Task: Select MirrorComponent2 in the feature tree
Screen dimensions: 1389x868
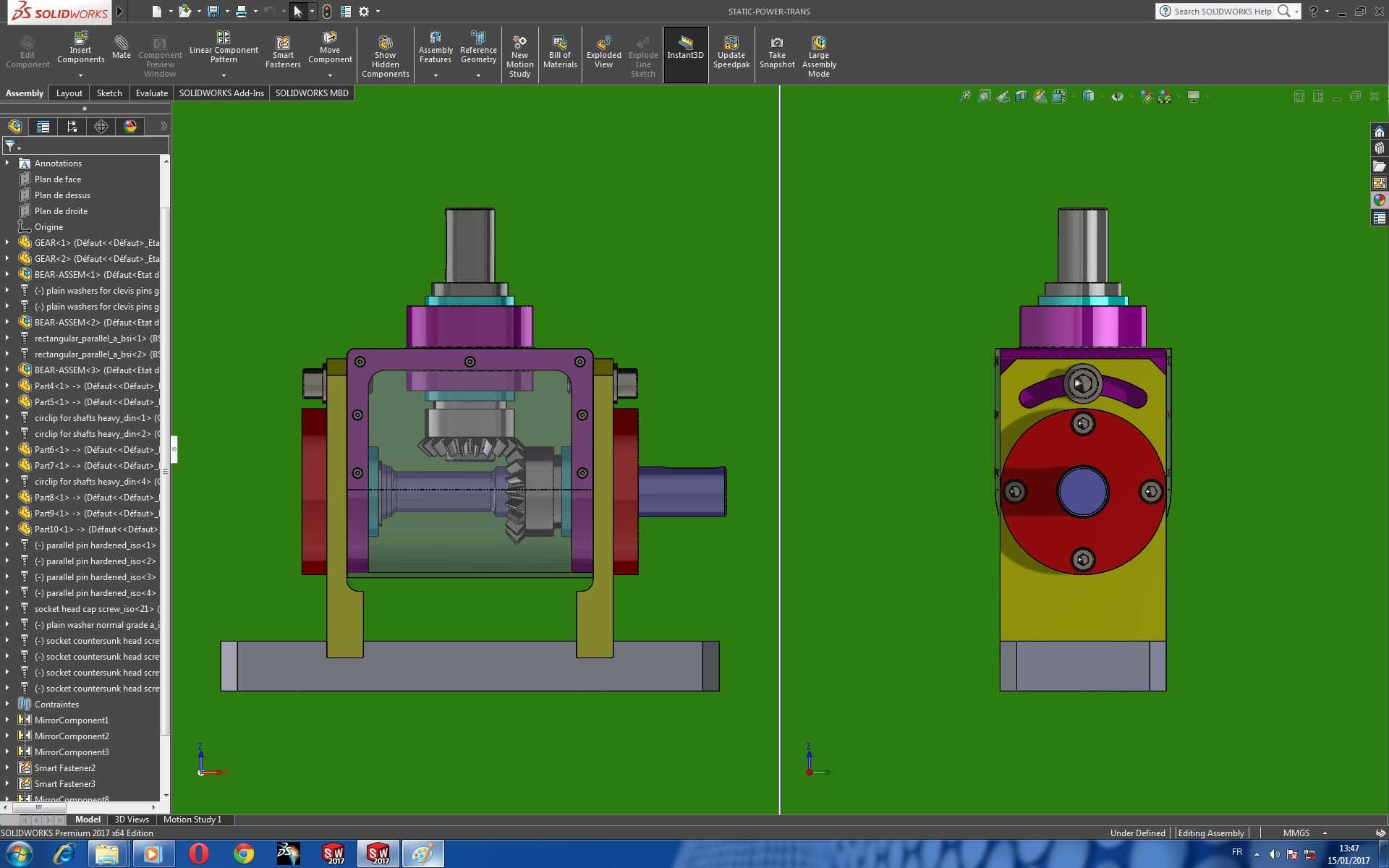Action: pos(72,736)
